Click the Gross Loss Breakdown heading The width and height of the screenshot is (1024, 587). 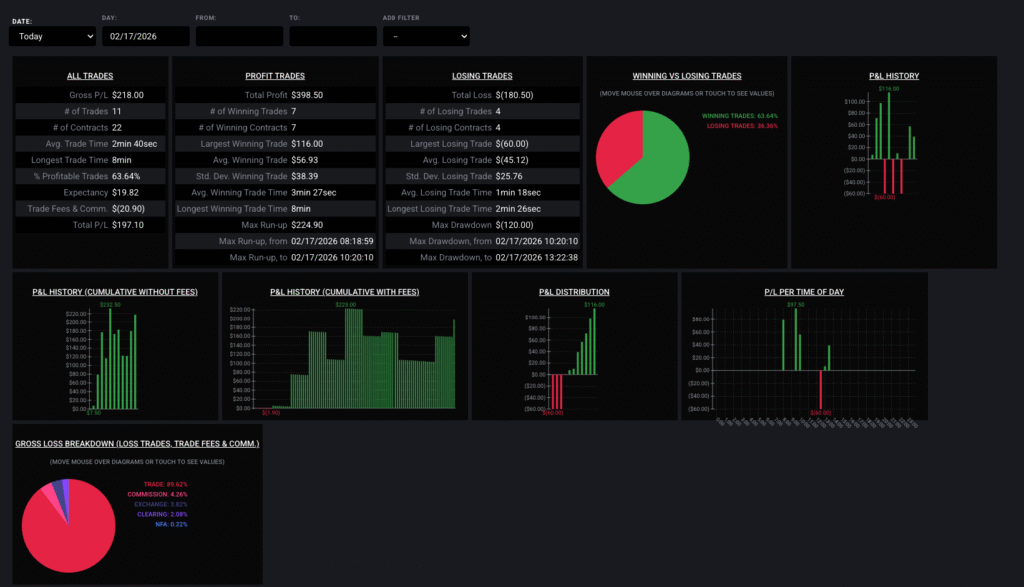click(x=137, y=443)
